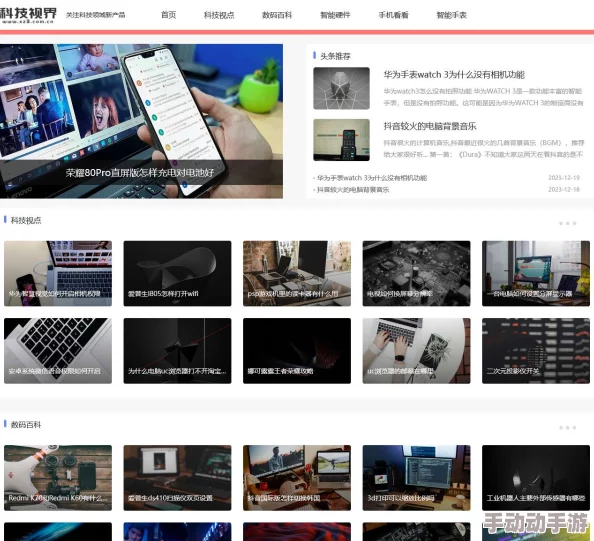Expand more via dots beside 科技视点 section
This screenshot has height=541, width=594.
point(567,223)
